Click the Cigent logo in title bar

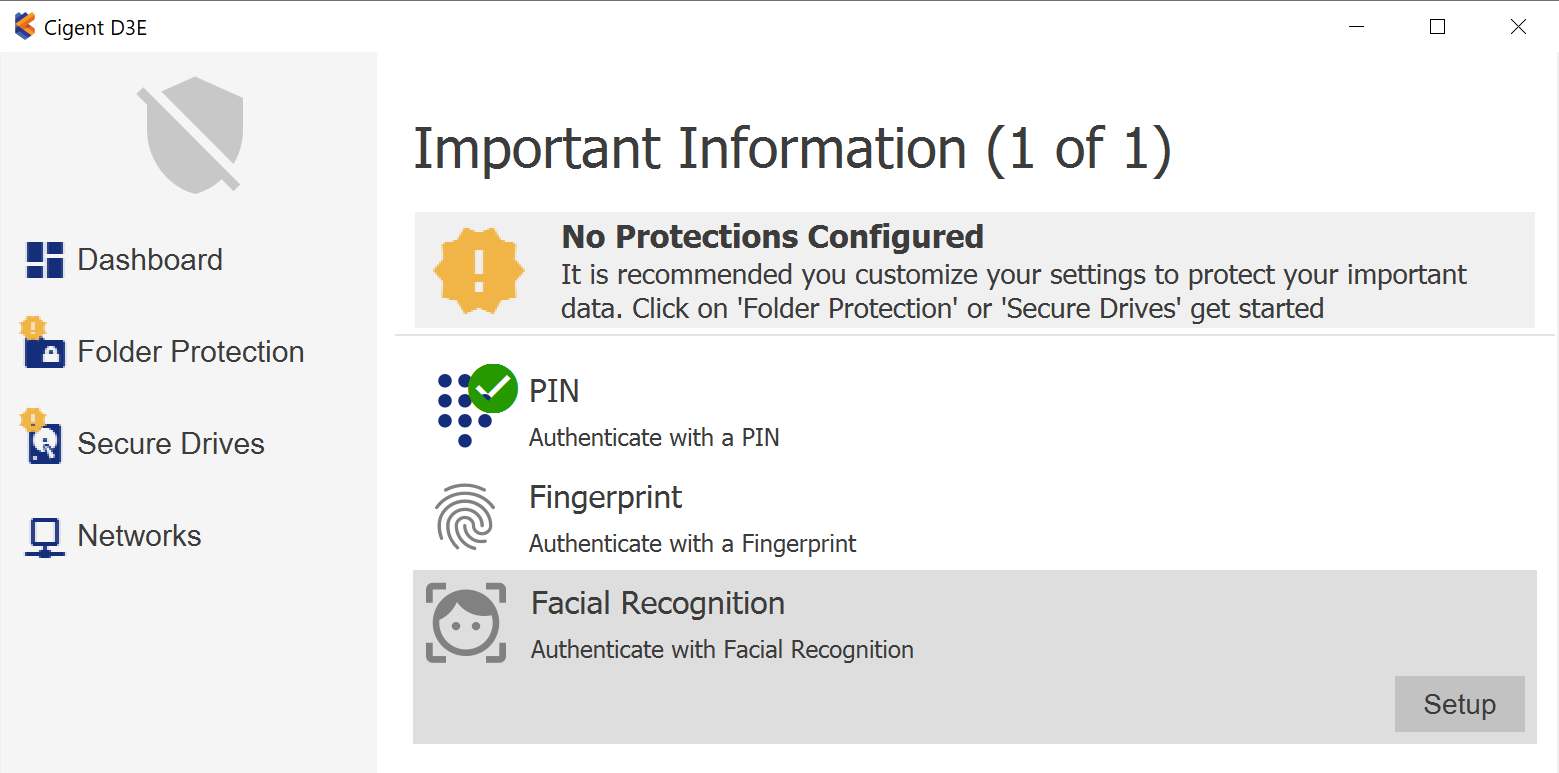(x=25, y=27)
